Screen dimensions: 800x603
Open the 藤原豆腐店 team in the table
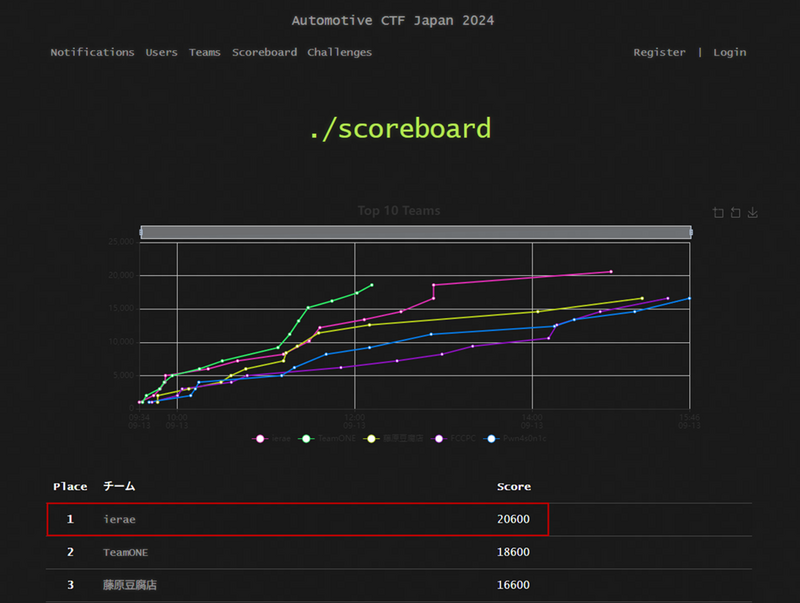pos(129,585)
